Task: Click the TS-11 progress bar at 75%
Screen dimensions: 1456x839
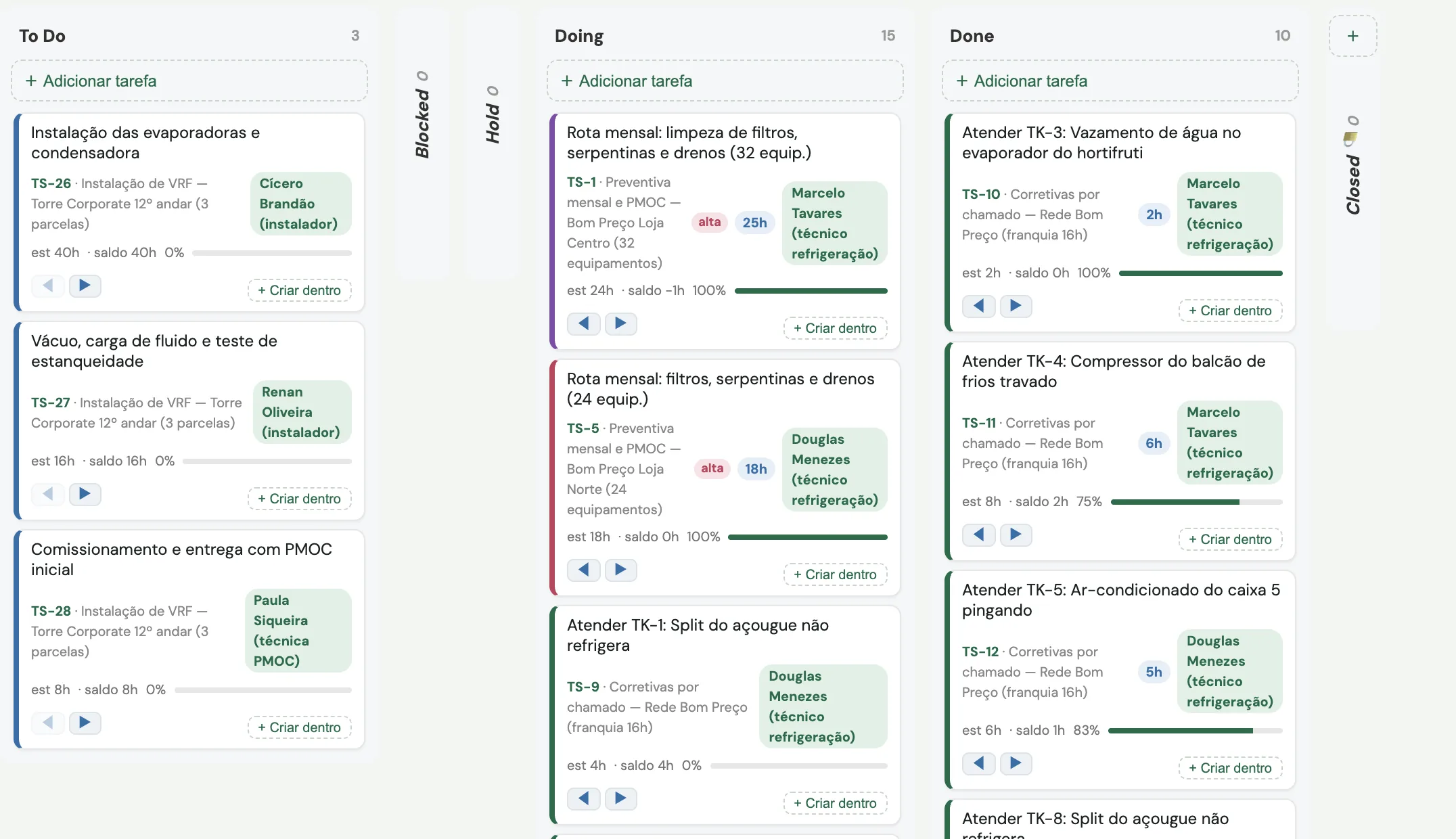Action: point(1196,502)
